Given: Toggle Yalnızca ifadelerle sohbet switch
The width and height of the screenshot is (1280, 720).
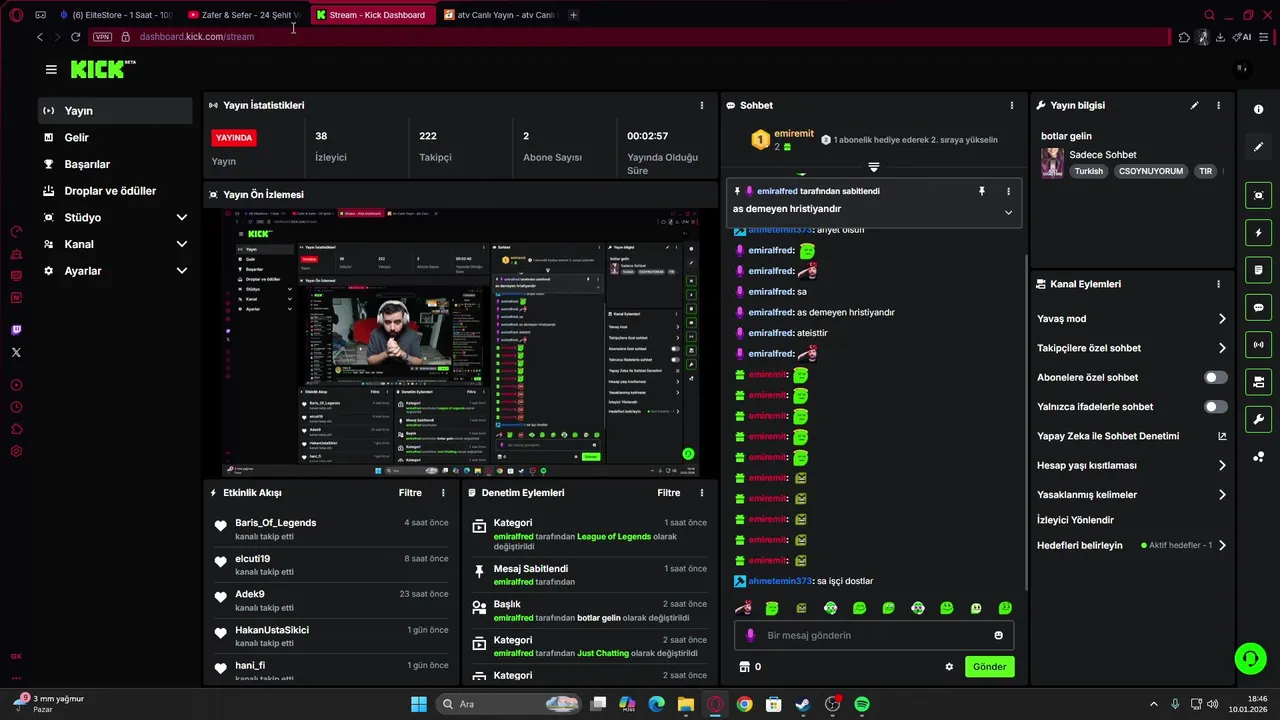Looking at the screenshot, I should pos(1215,407).
